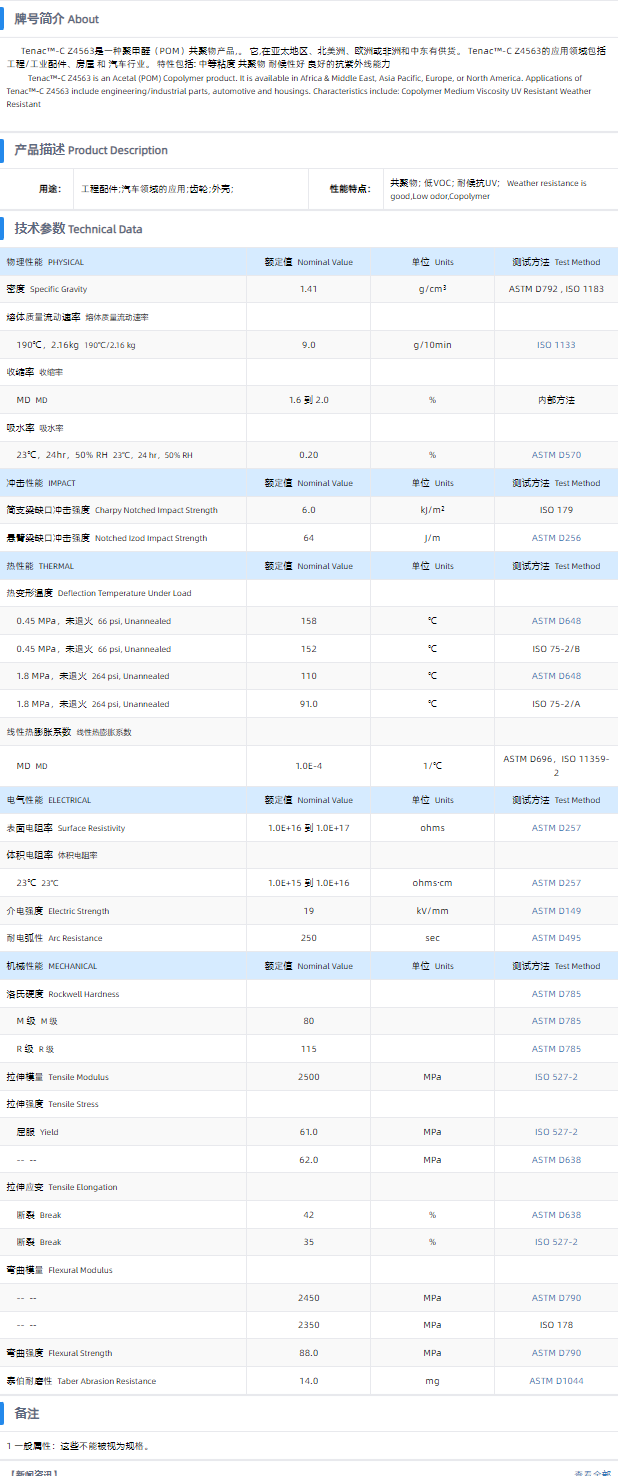618x1476 pixels.
Task: Select the 牌号简介 About section heading
Action: click(x=56, y=19)
